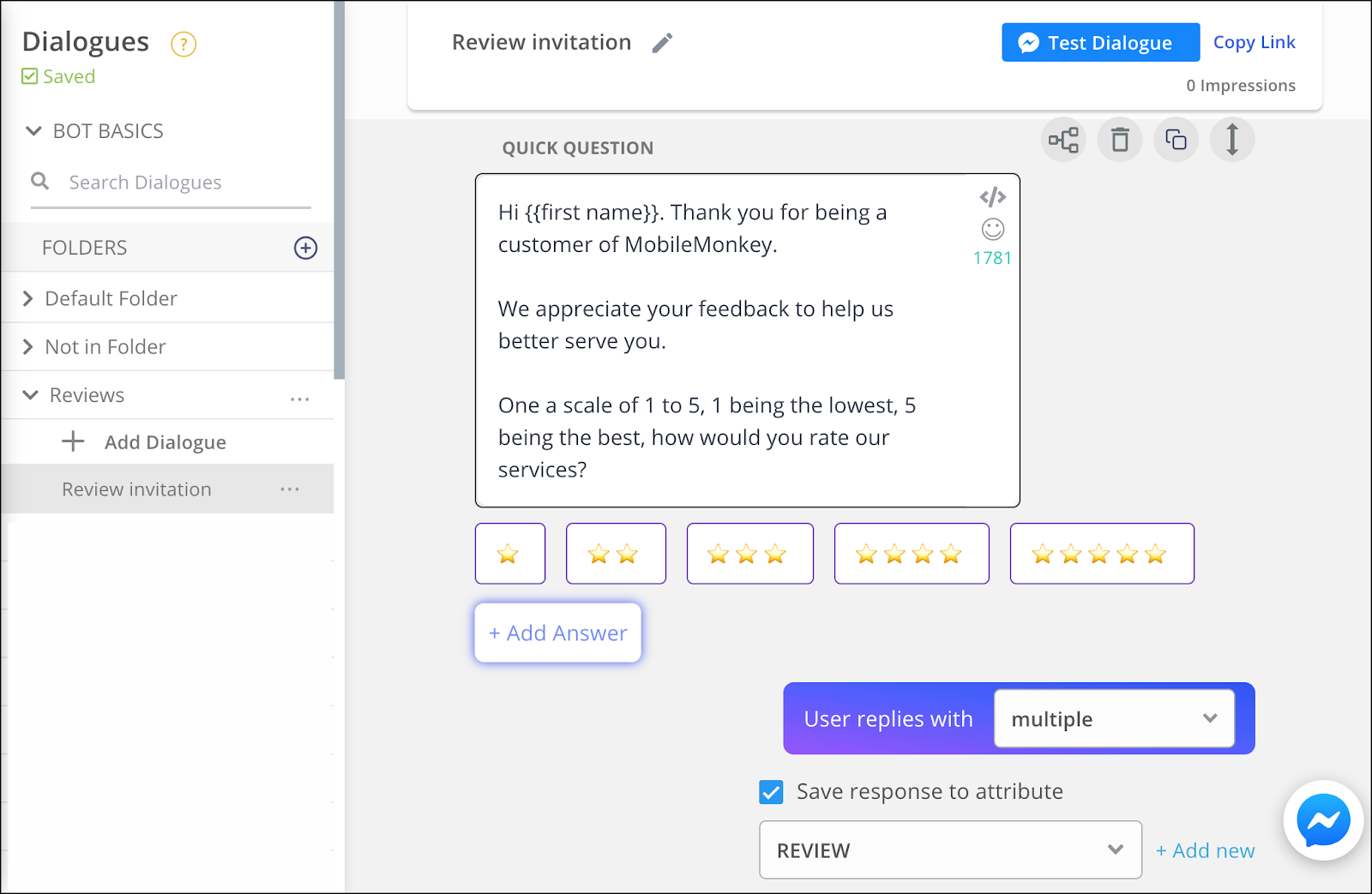Viewport: 1372px width, 894px height.
Task: Select the one-star answer button
Action: (x=510, y=554)
